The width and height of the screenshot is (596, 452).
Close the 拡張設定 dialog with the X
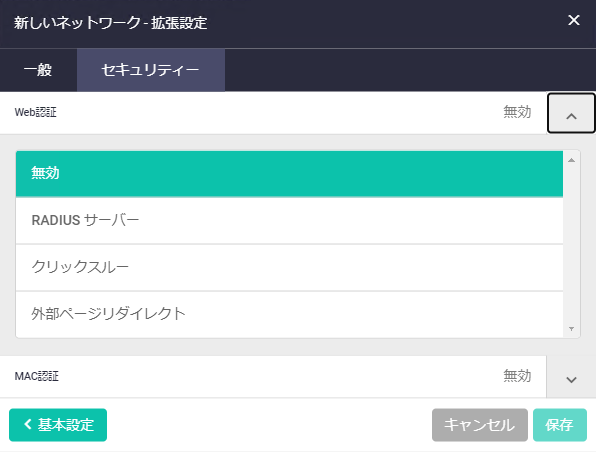pos(574,20)
